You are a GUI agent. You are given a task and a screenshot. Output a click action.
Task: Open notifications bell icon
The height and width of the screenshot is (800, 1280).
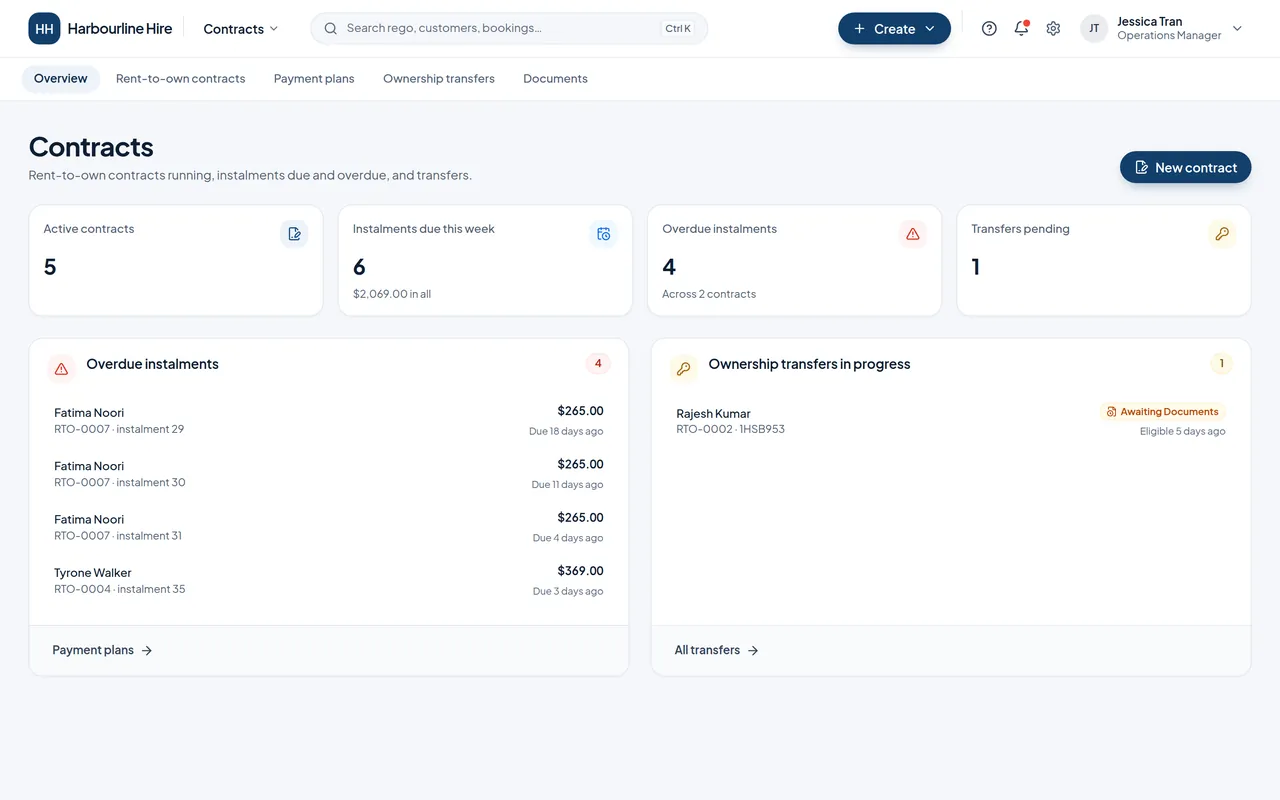(1021, 29)
